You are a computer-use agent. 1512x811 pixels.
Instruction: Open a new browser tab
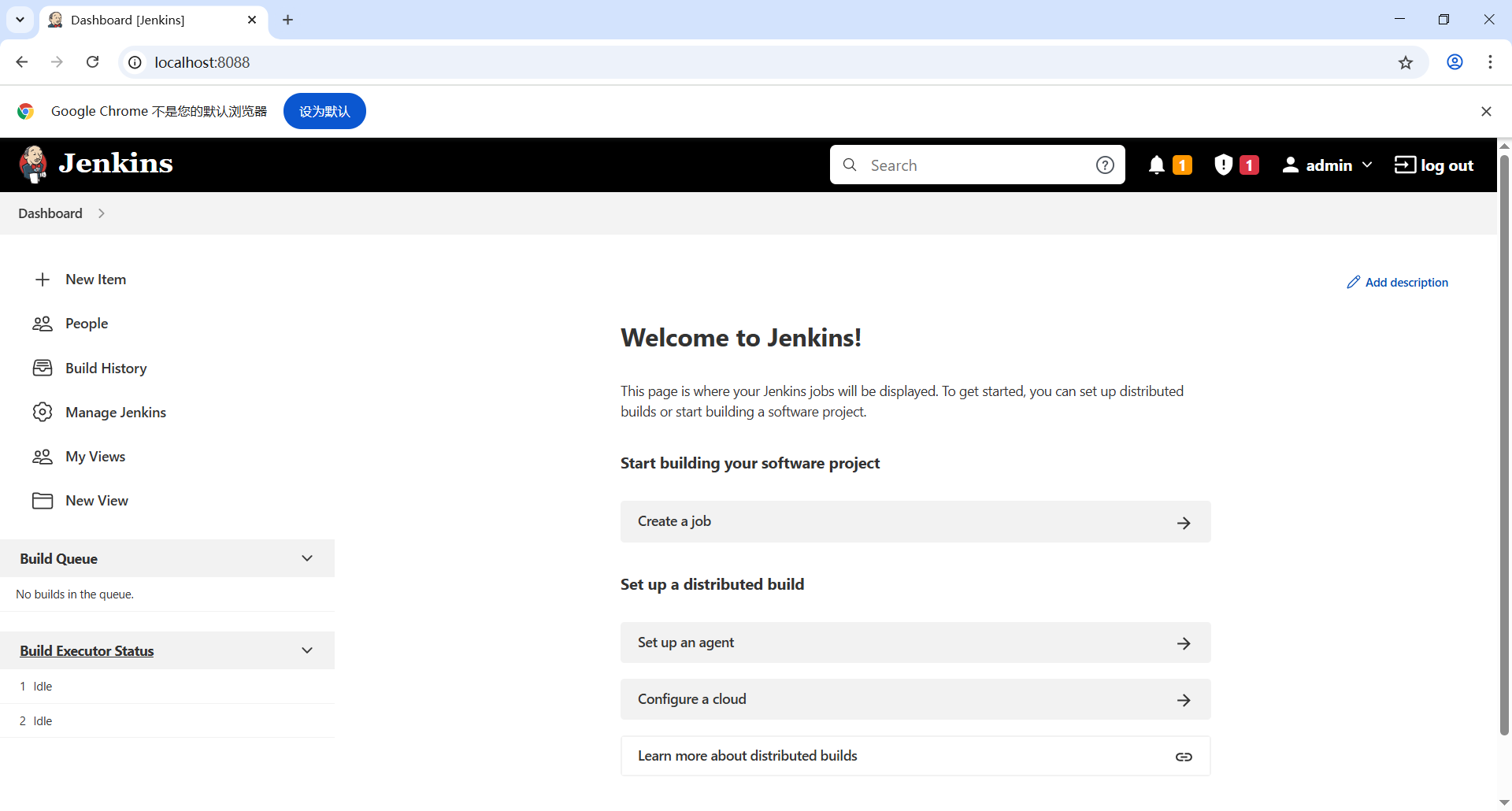[x=287, y=20]
